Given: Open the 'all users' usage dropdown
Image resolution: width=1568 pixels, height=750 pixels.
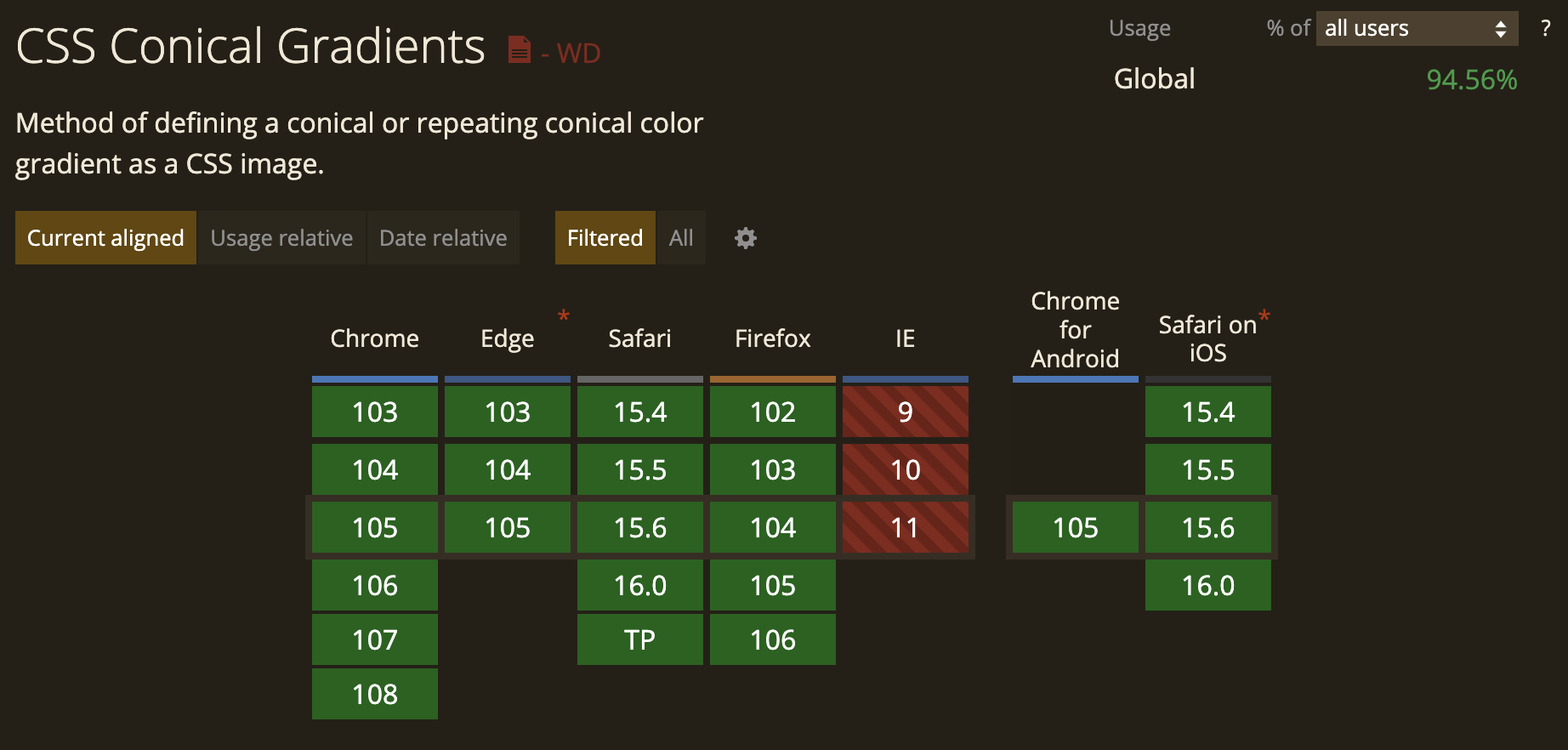Looking at the screenshot, I should pyautogui.click(x=1416, y=28).
